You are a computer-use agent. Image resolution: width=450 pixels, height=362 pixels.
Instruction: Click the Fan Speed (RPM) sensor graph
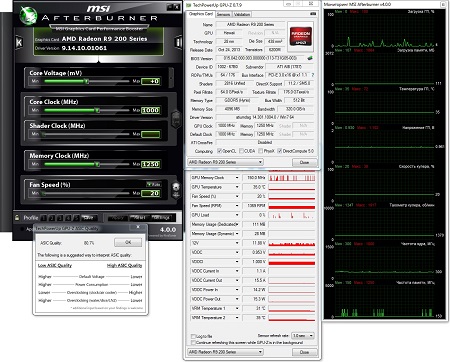click(x=292, y=206)
